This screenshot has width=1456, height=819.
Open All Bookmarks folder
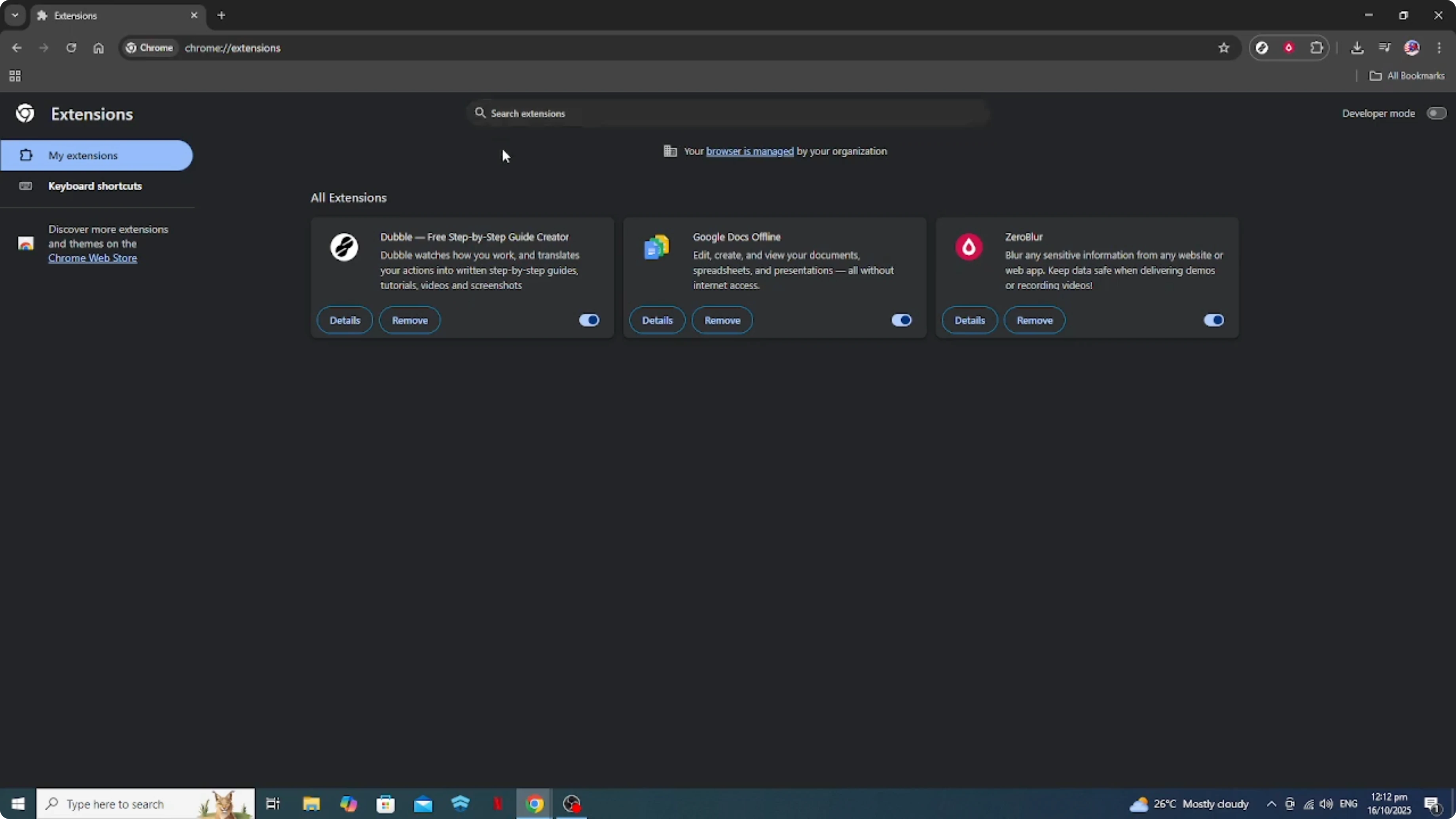point(1407,76)
